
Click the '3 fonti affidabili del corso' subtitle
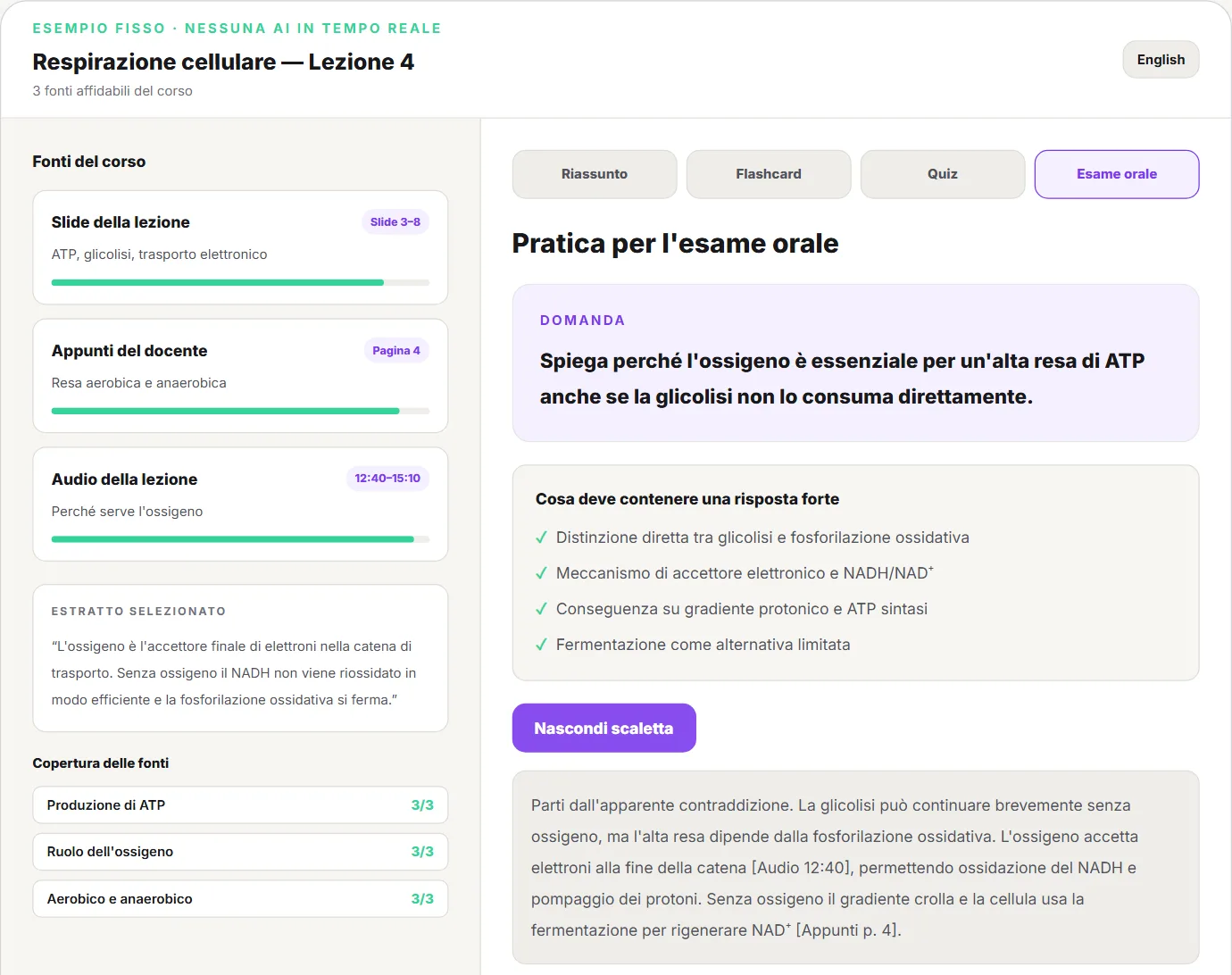[112, 91]
